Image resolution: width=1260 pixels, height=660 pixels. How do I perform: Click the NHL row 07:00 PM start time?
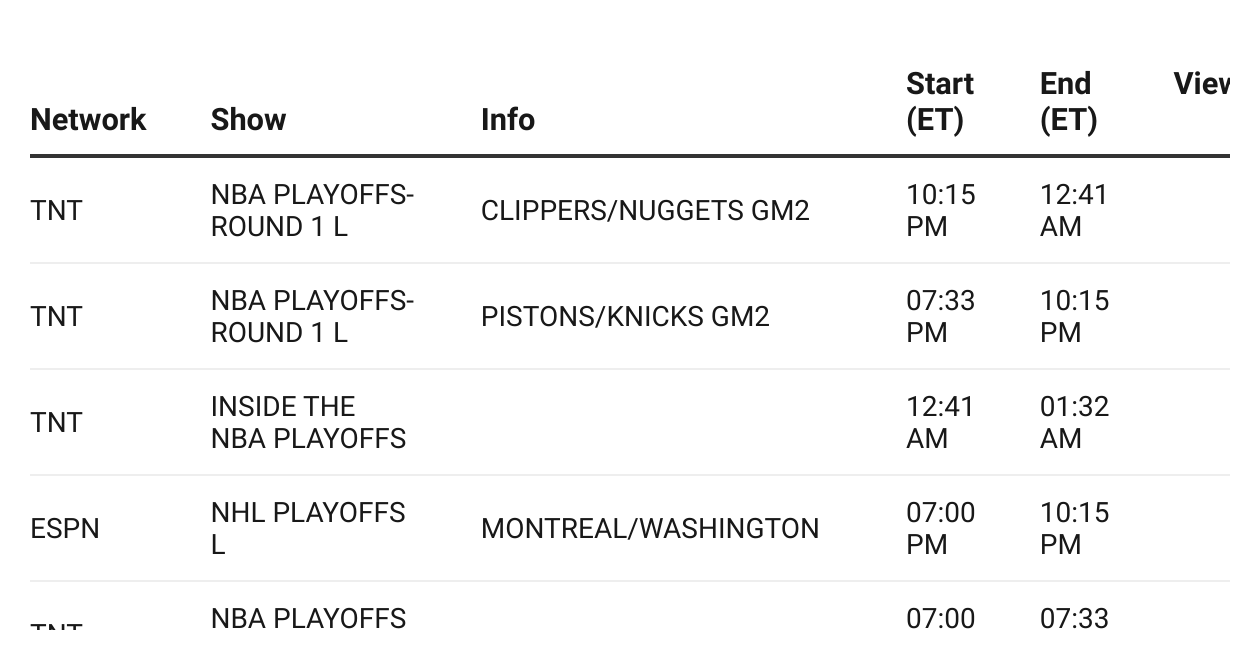tap(940, 529)
